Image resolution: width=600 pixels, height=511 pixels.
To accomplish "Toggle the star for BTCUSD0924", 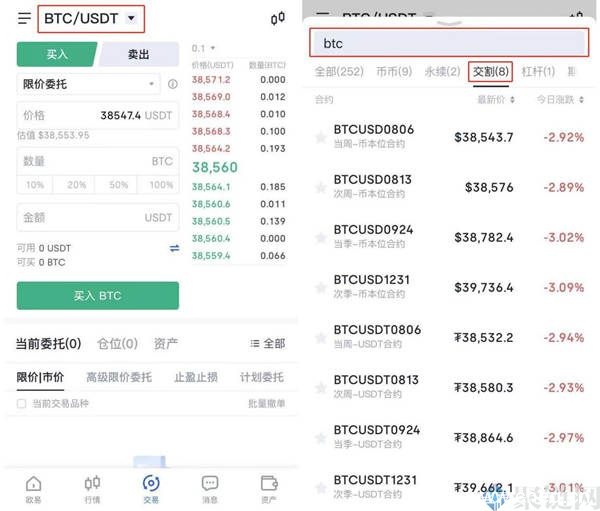I will click(321, 237).
